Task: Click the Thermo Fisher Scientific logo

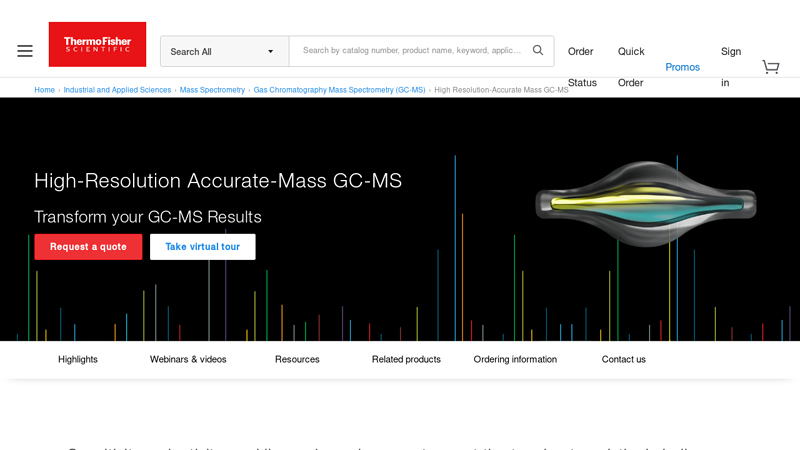Action: point(97,44)
